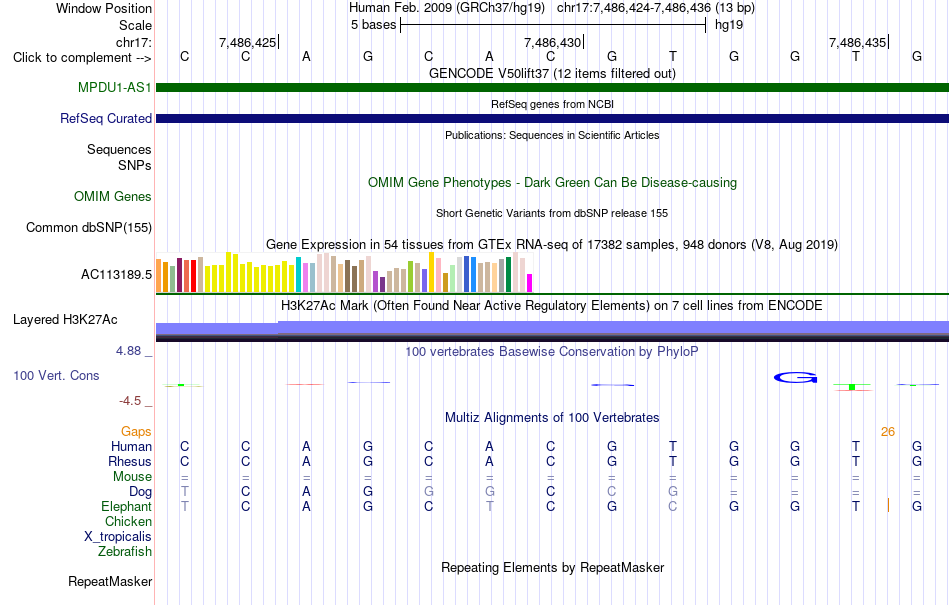Open the GENCODE V50lift37 track title
The width and height of the screenshot is (950, 605).
(552, 73)
